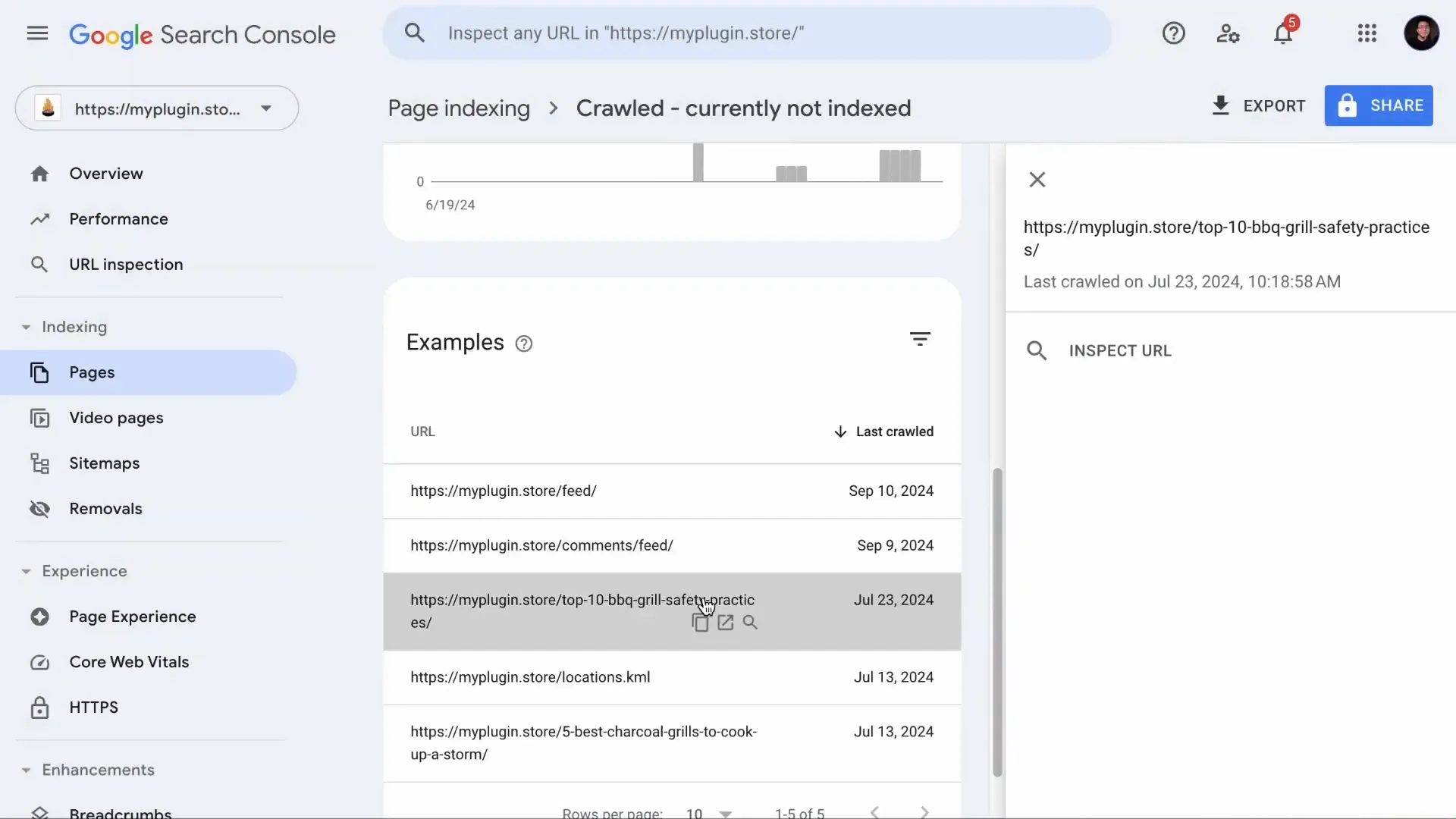Go to Overview
Screen dimensions: 1456x819
[x=106, y=174]
